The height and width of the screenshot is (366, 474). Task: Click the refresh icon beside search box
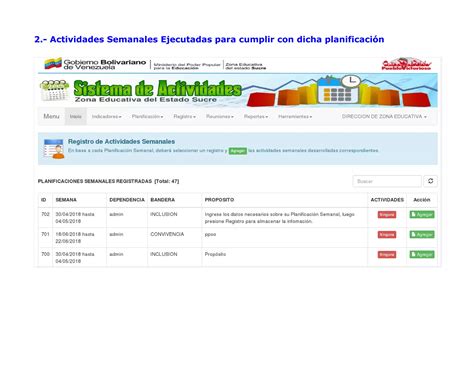click(x=430, y=181)
